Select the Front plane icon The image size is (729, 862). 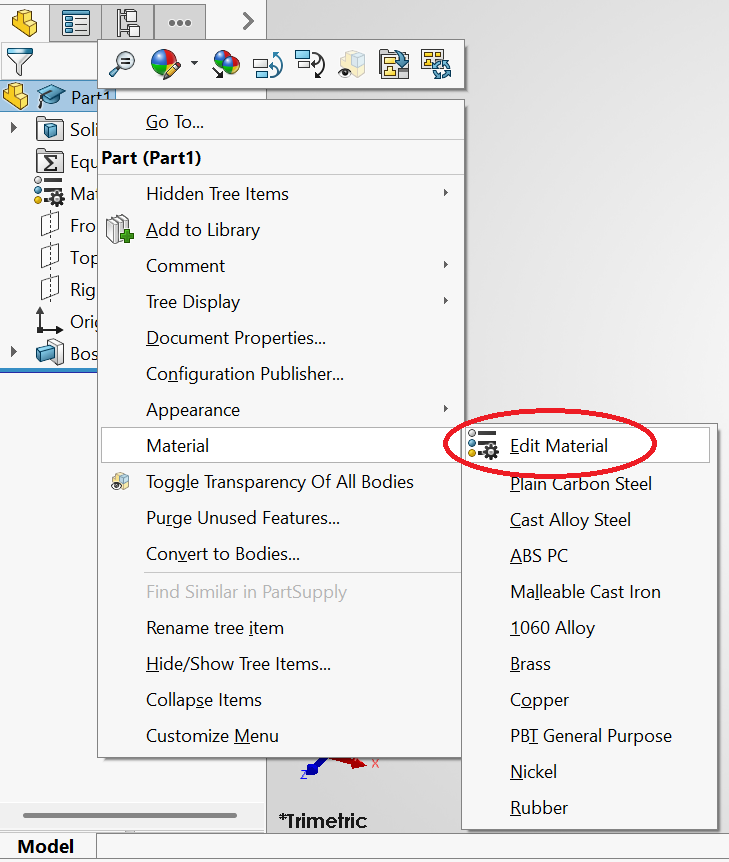click(x=50, y=225)
